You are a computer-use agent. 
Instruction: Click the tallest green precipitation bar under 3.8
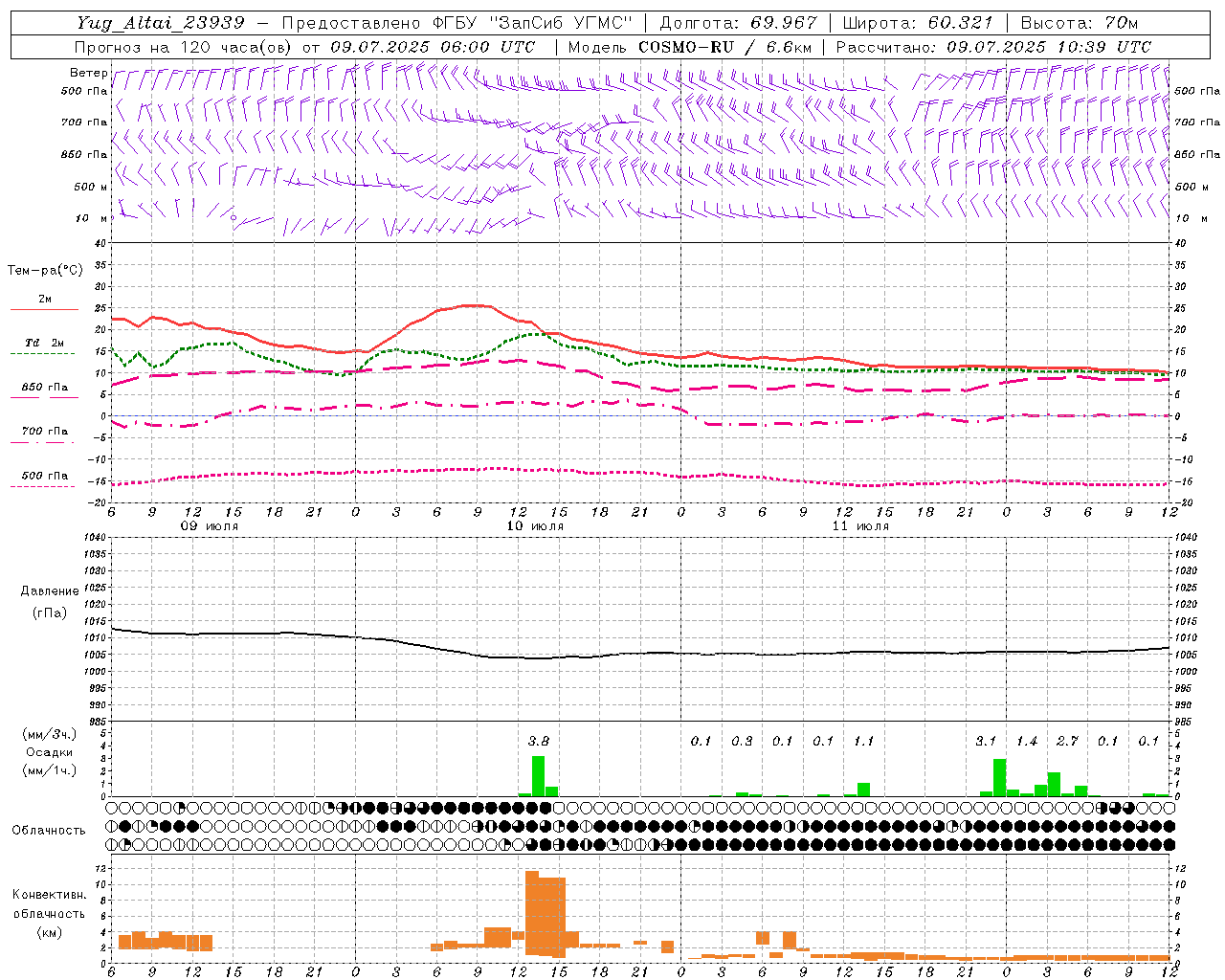(x=538, y=776)
